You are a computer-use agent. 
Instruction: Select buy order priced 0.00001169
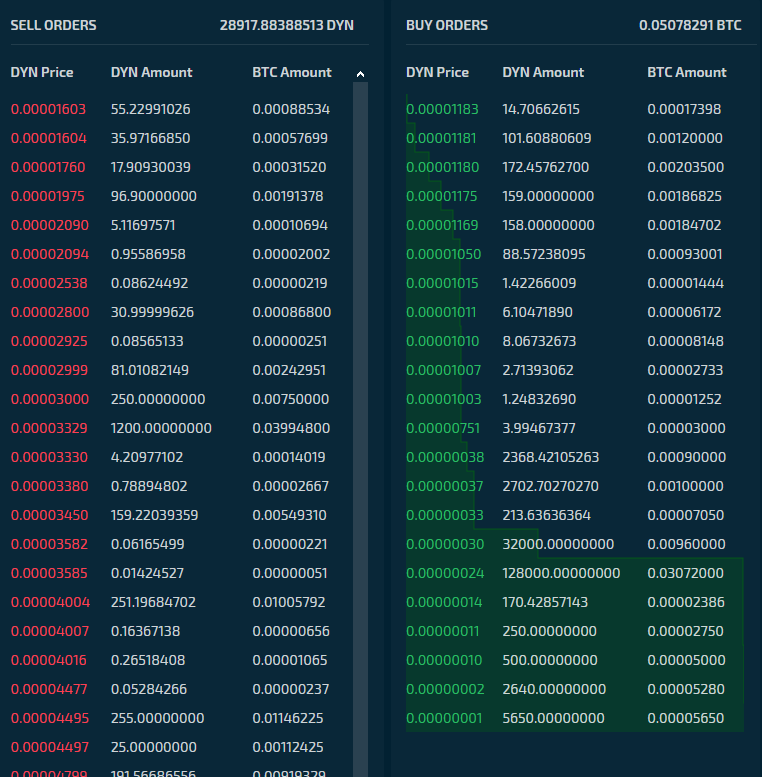(x=575, y=225)
